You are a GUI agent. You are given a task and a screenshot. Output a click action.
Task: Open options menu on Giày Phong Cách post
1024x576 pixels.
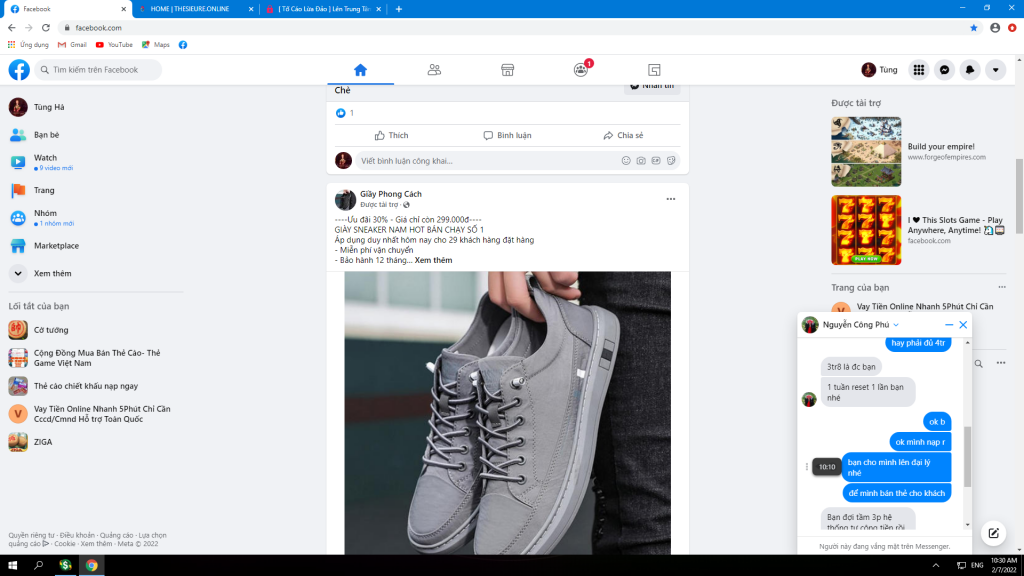coord(671,198)
